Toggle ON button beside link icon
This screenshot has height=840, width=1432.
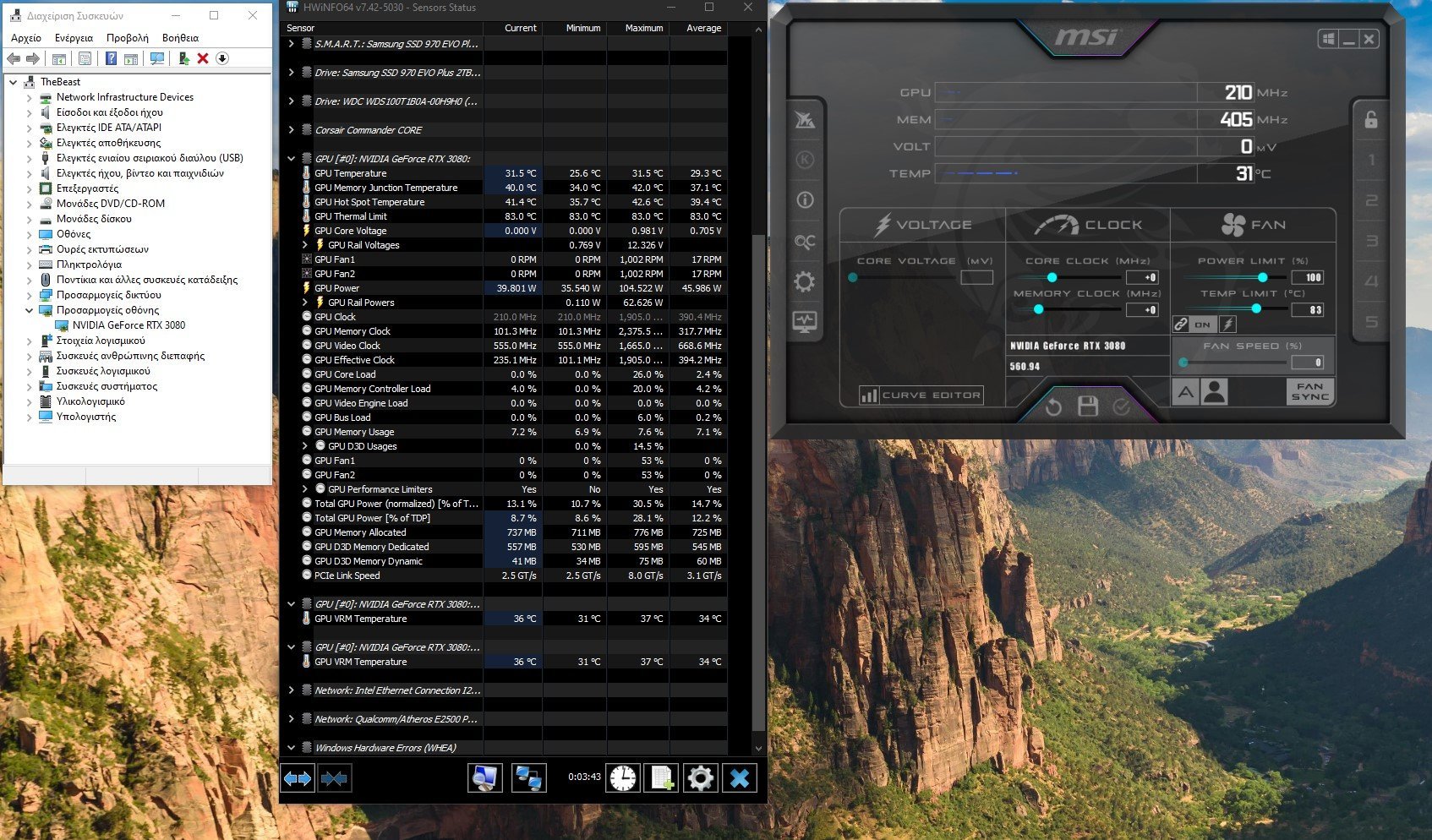tap(1203, 325)
